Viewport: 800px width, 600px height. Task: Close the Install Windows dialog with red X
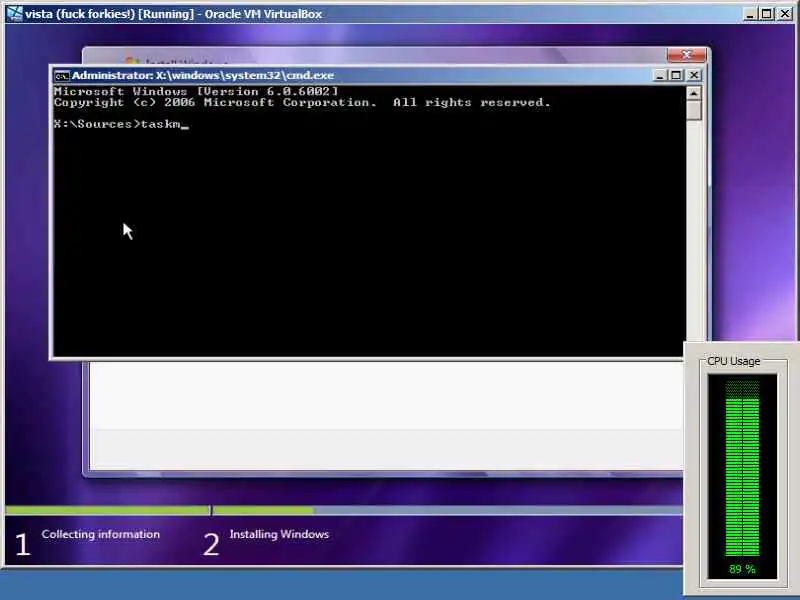coord(686,55)
